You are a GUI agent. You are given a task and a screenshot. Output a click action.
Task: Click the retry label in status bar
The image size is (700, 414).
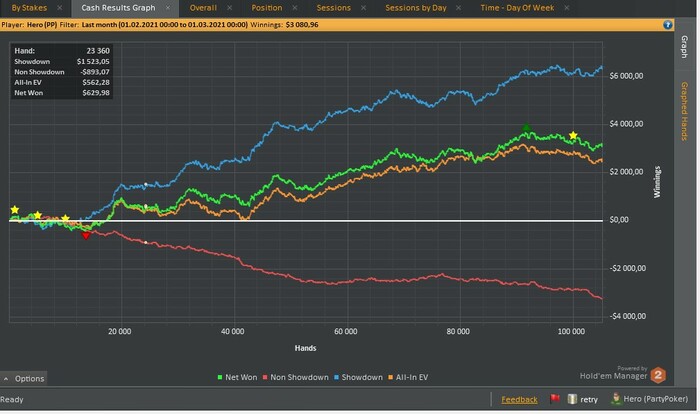coord(589,399)
